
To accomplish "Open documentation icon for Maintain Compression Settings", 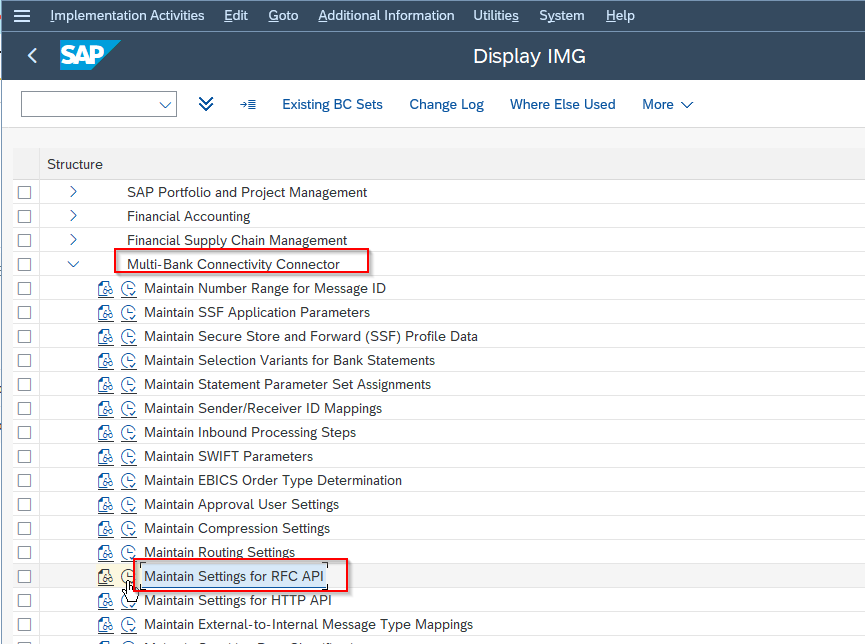I will tap(106, 528).
